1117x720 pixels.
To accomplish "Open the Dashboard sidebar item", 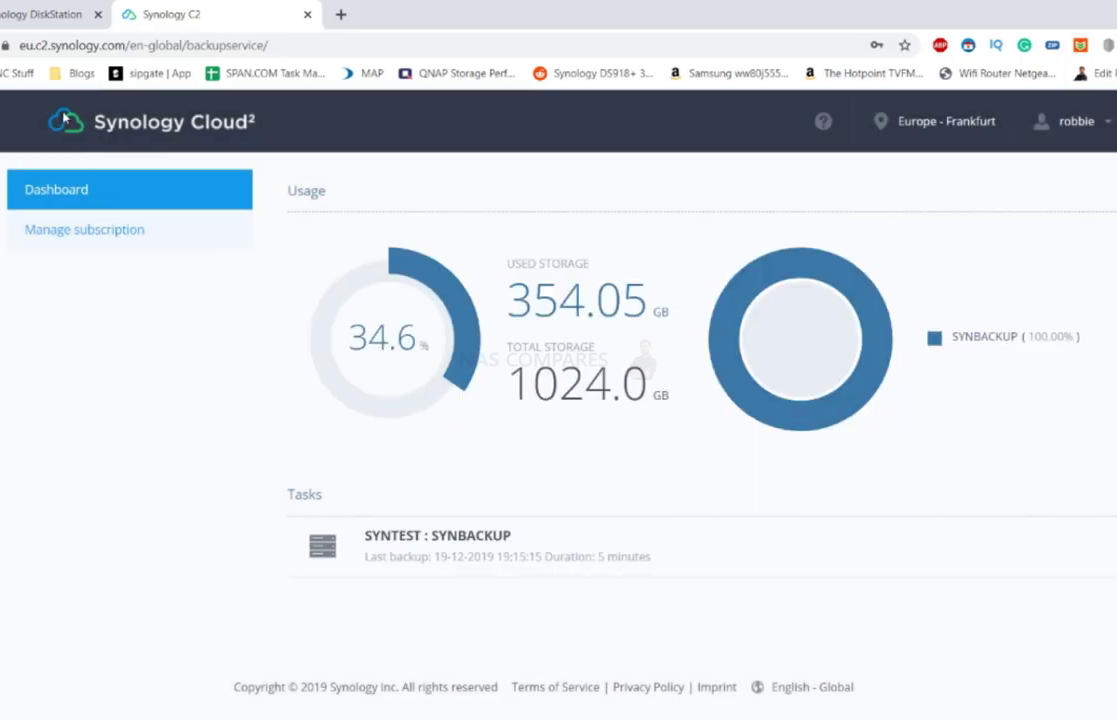I will (130, 189).
